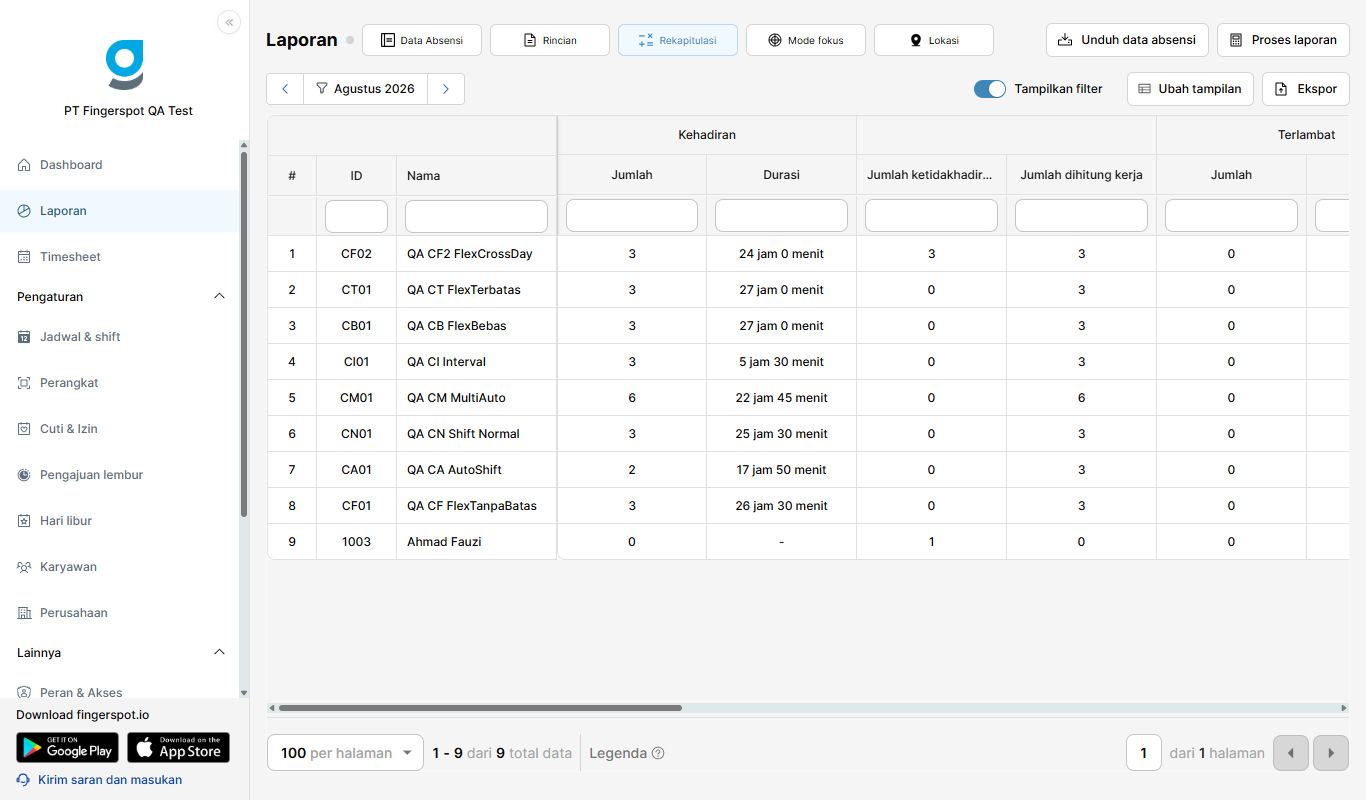Select the Rekapitulasi tab

tap(678, 40)
